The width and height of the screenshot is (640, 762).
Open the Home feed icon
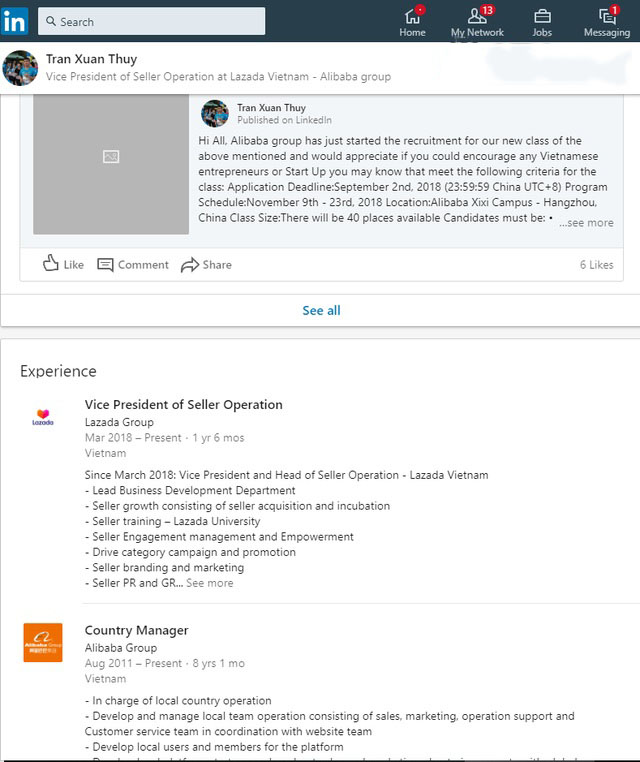point(412,17)
